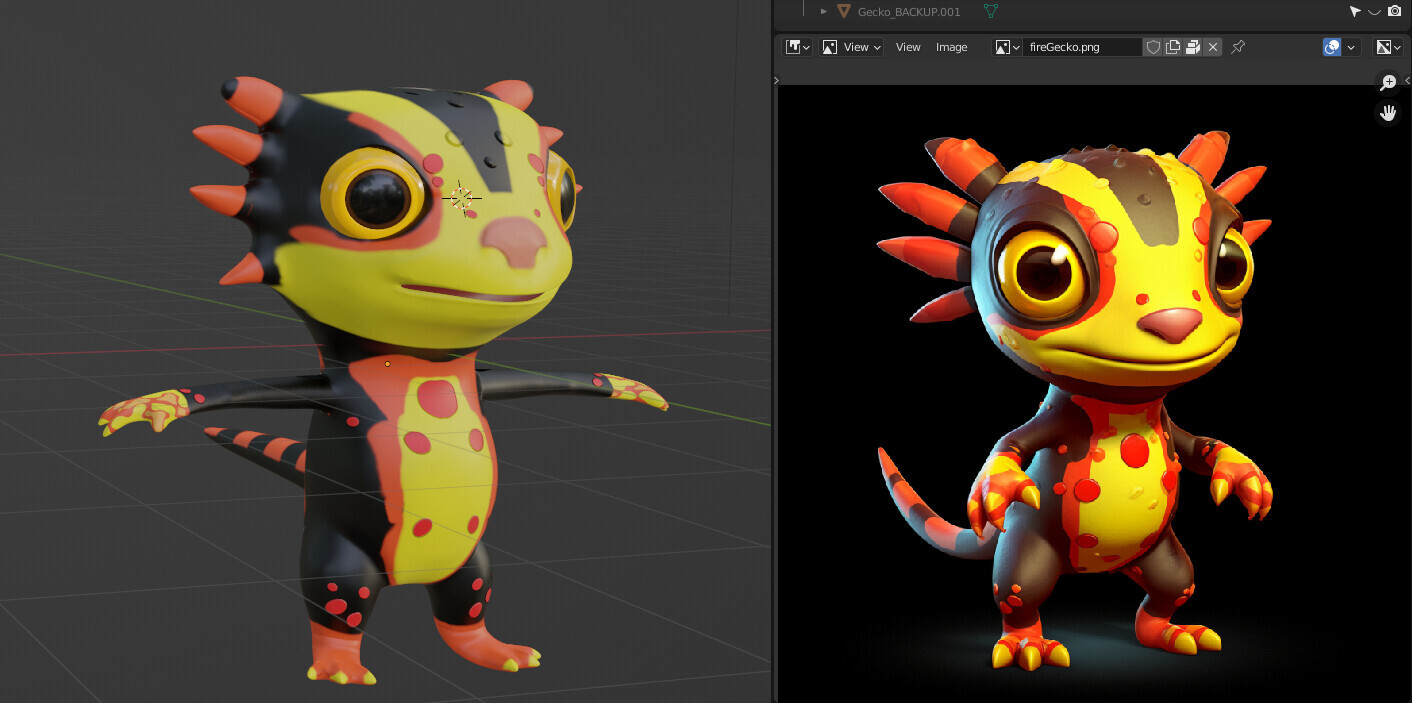Click the pan hand gizmo in the image viewer

coord(1388,112)
